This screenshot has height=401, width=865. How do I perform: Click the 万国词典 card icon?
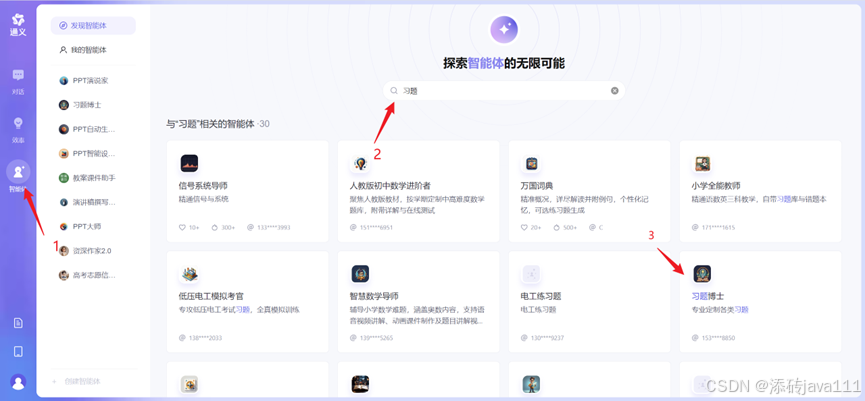(x=531, y=163)
